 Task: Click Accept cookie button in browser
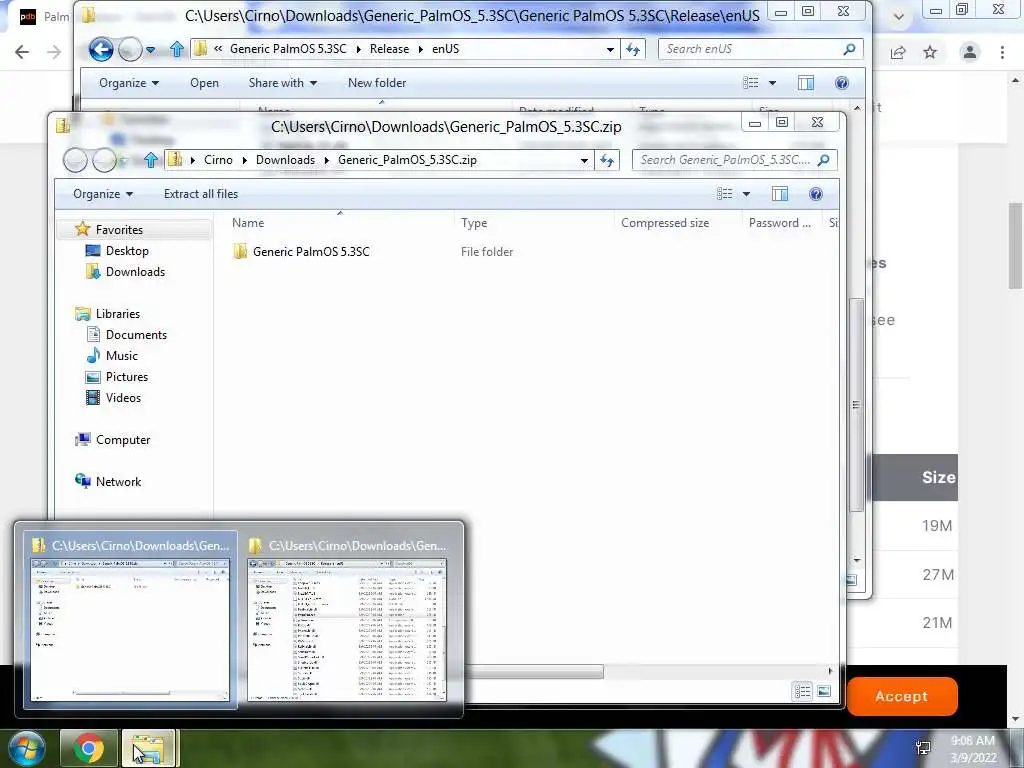[x=902, y=696]
